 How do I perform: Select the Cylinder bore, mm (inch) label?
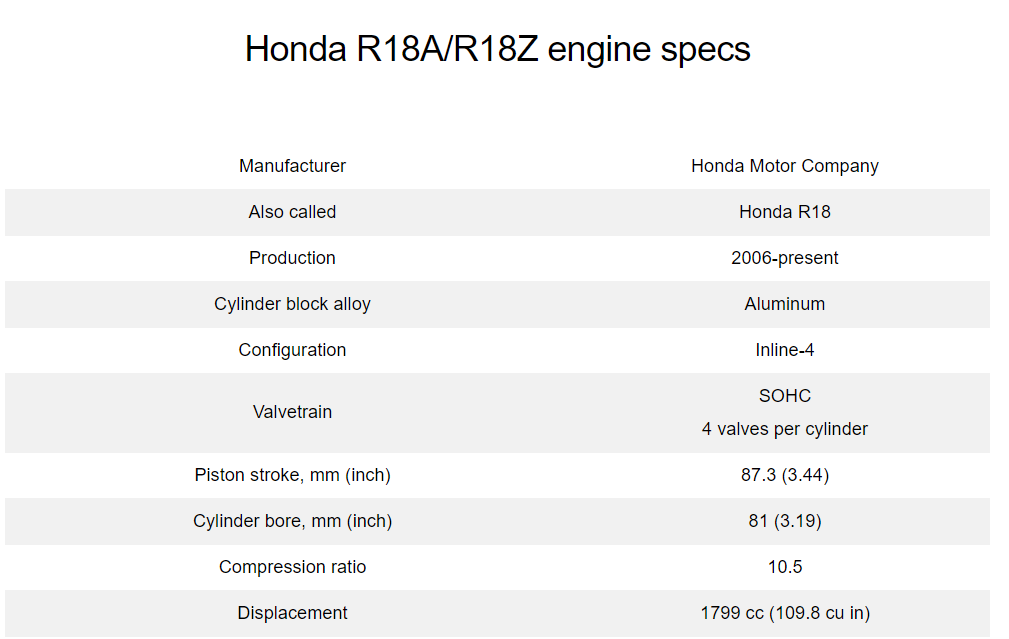[292, 521]
